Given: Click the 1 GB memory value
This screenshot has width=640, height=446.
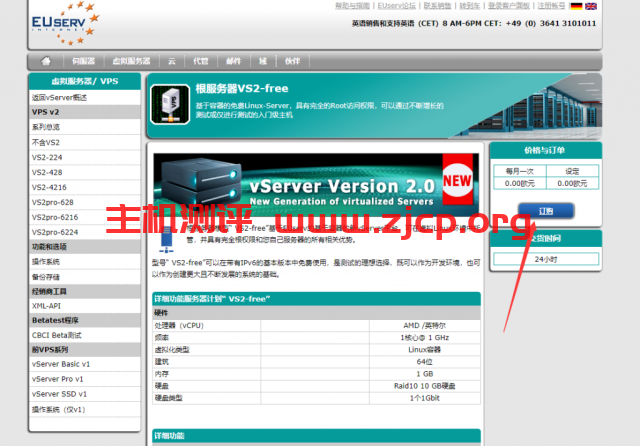Looking at the screenshot, I should pos(424,374).
